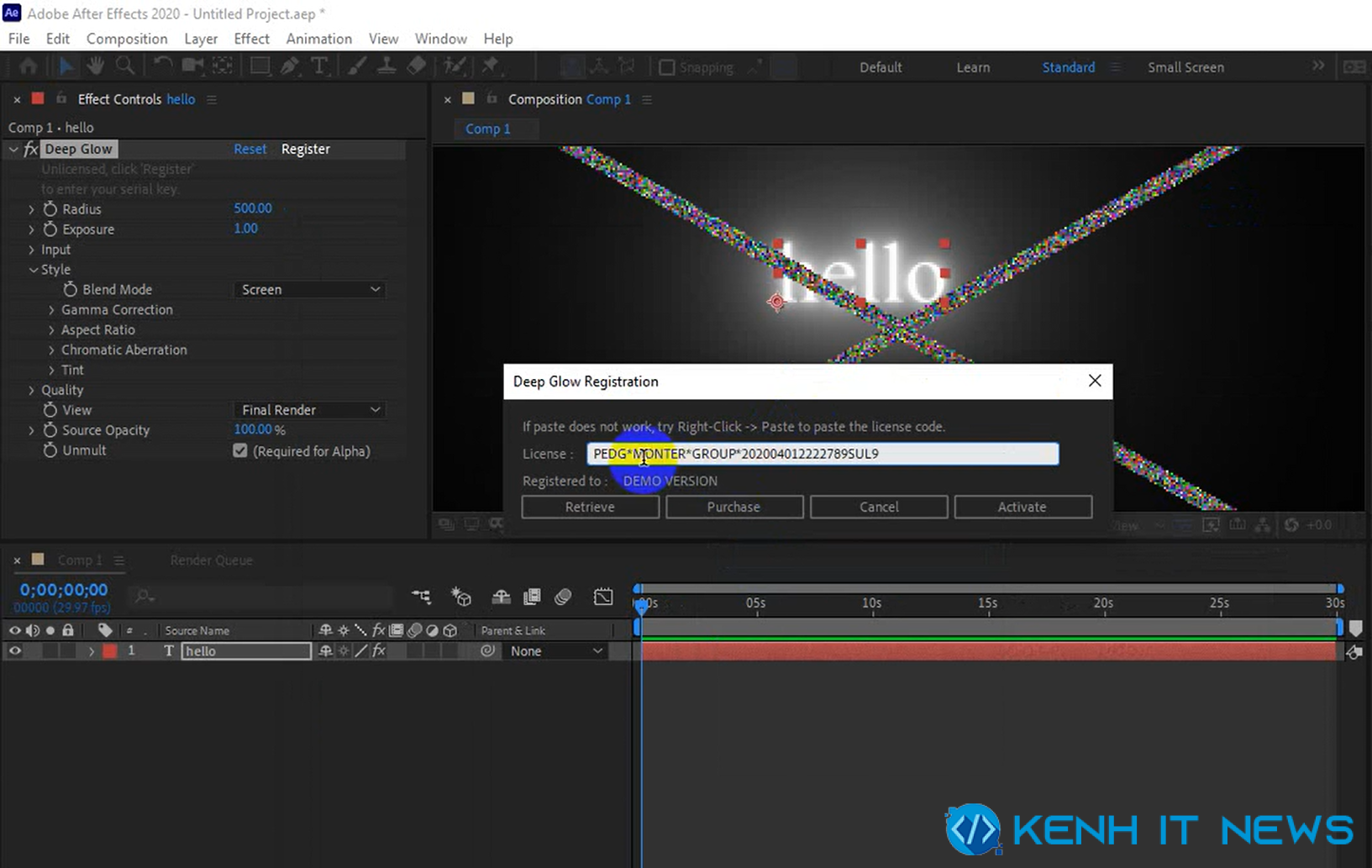Toggle the Frame Blending timeline icon
Image resolution: width=1372 pixels, height=868 pixels.
[532, 597]
